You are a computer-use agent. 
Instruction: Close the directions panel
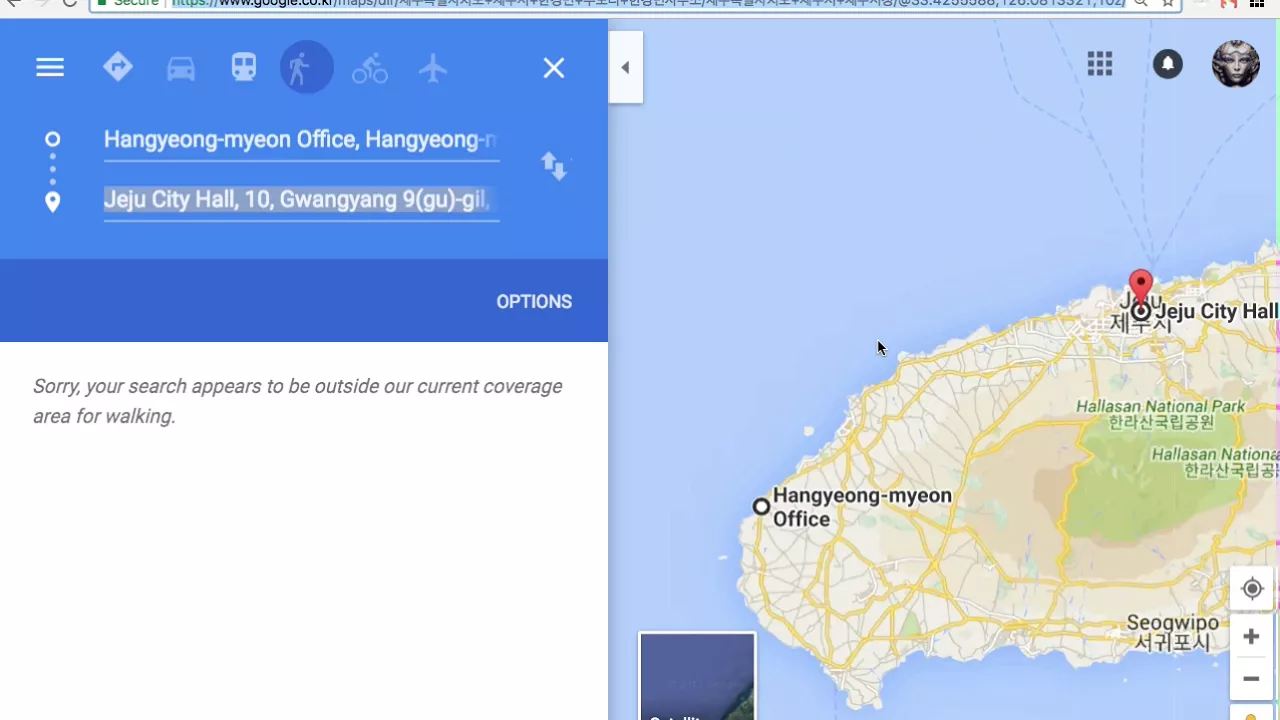554,68
